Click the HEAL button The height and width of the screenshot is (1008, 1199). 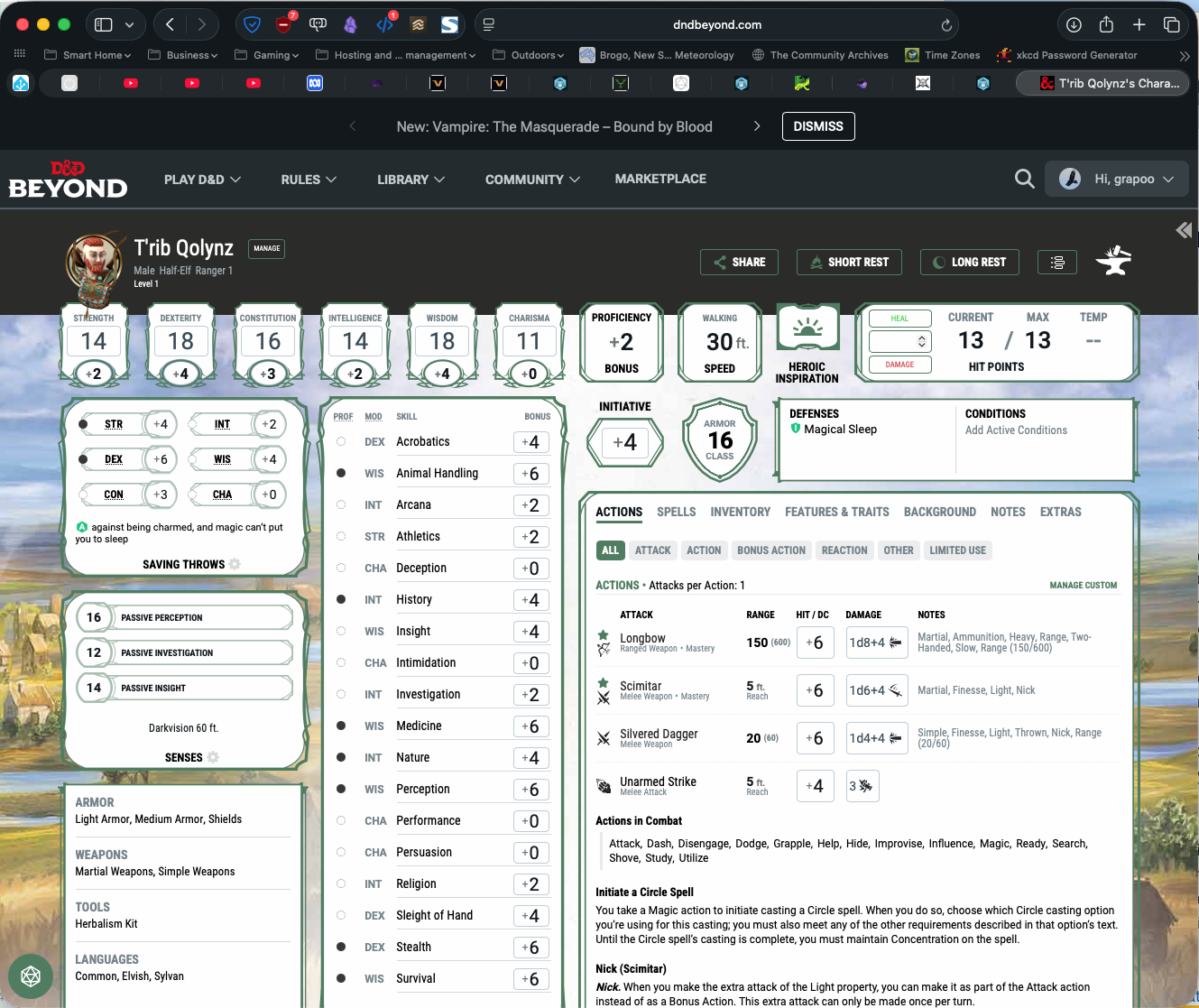pos(899,318)
